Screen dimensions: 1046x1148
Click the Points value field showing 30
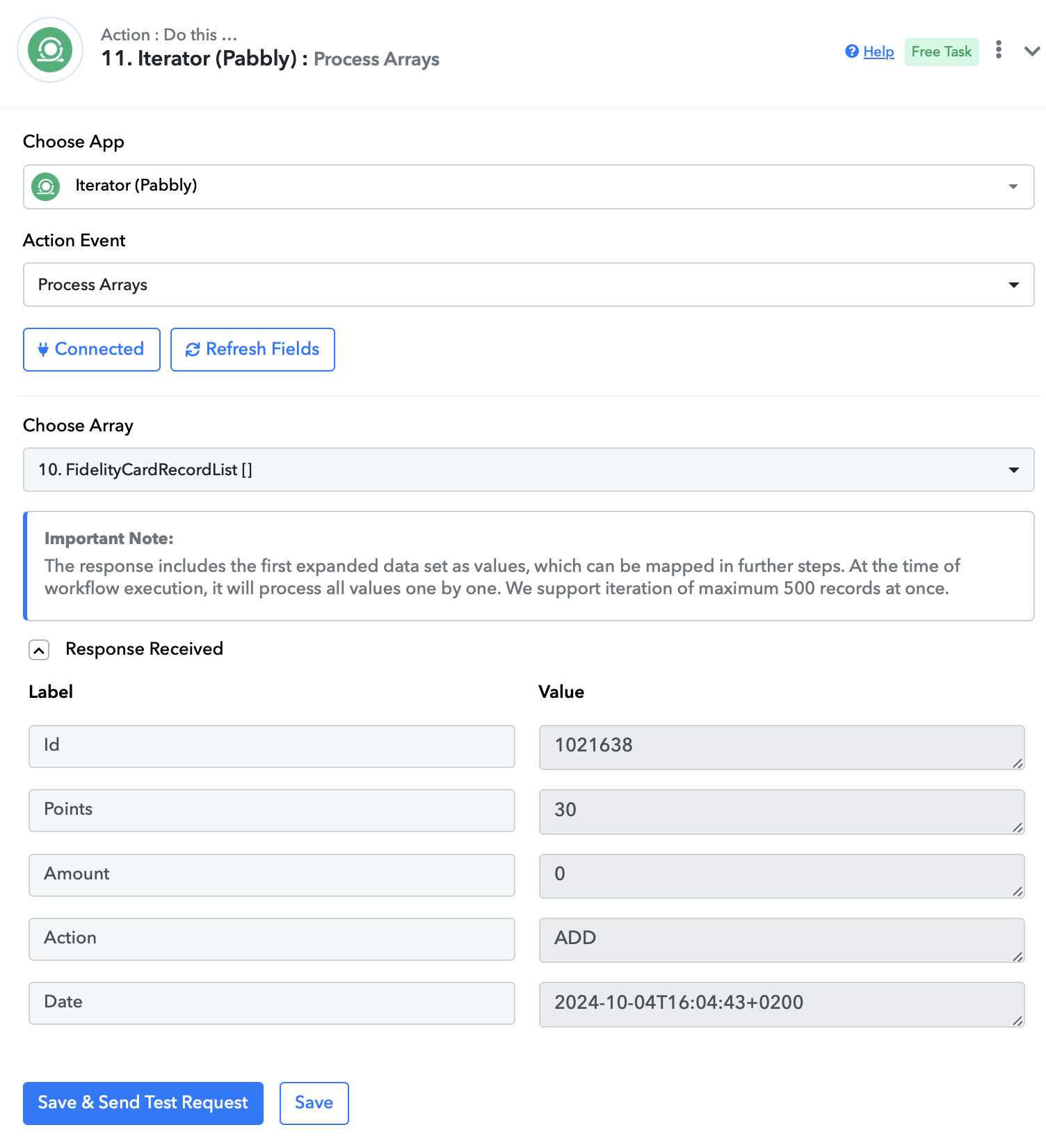(x=782, y=811)
